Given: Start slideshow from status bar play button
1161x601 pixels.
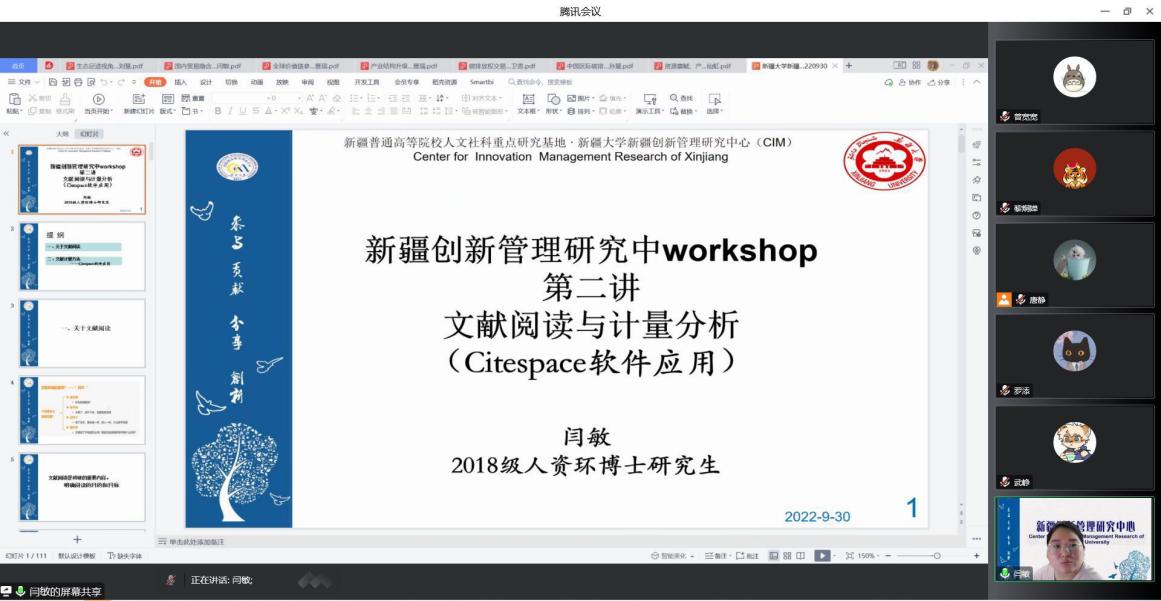Looking at the screenshot, I should point(822,556).
